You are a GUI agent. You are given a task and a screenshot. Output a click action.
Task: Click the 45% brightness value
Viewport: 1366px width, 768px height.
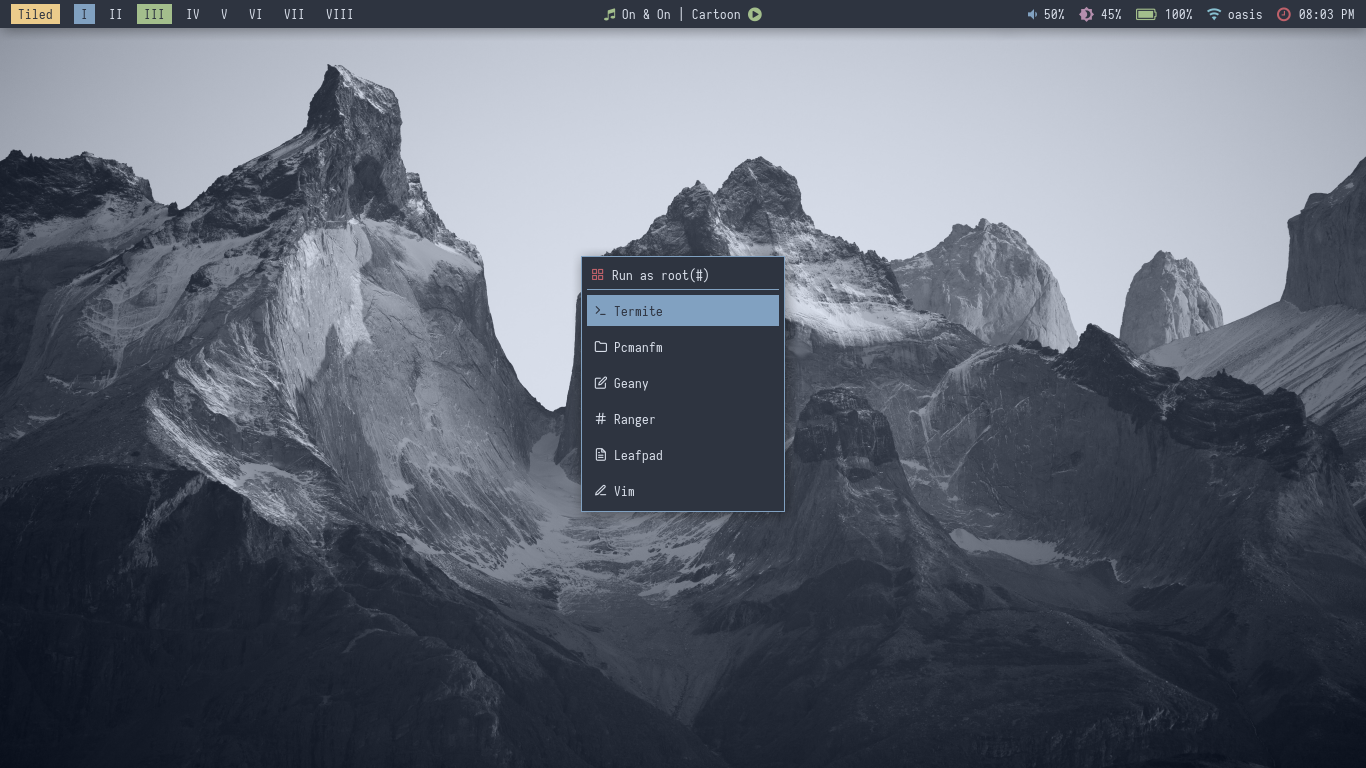coord(1111,14)
